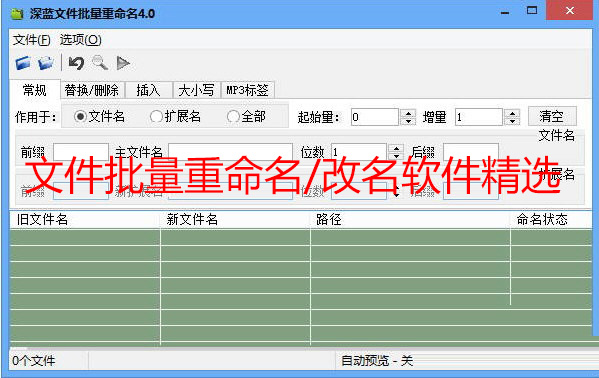Click the 新文件名 column header
This screenshot has height=378, width=599.
coord(235,220)
